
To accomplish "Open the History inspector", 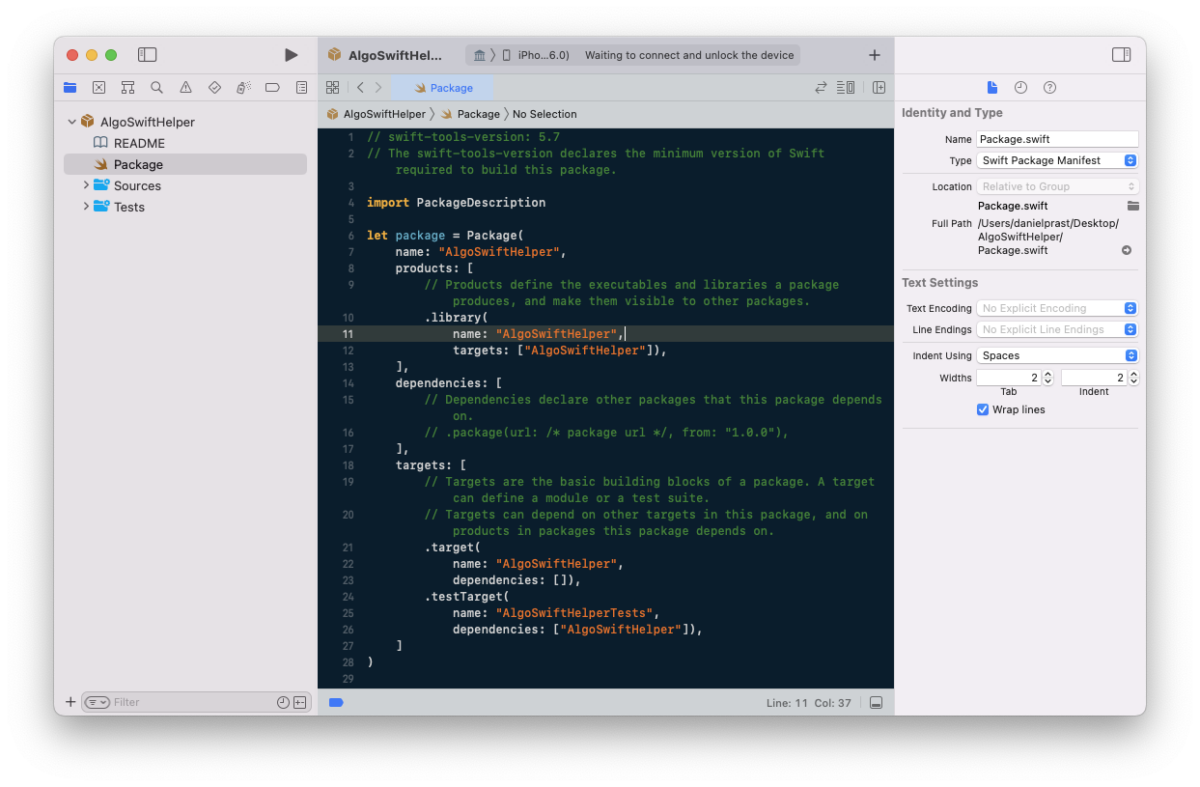I will pyautogui.click(x=1019, y=88).
